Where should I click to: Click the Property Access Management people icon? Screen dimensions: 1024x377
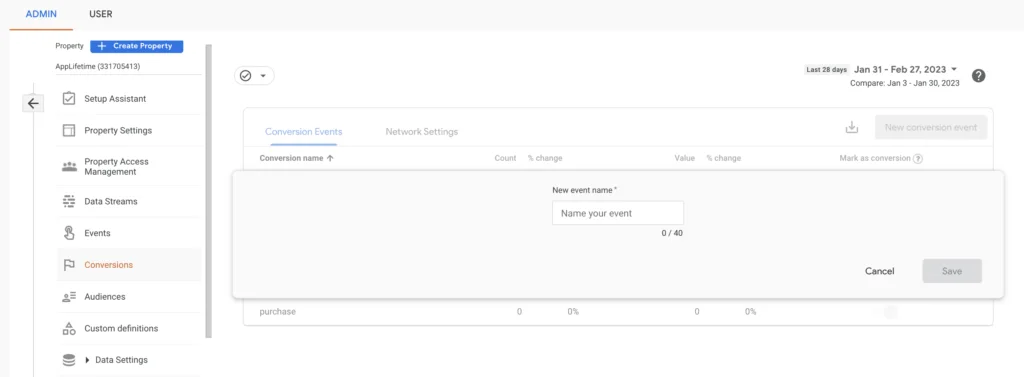pos(69,167)
